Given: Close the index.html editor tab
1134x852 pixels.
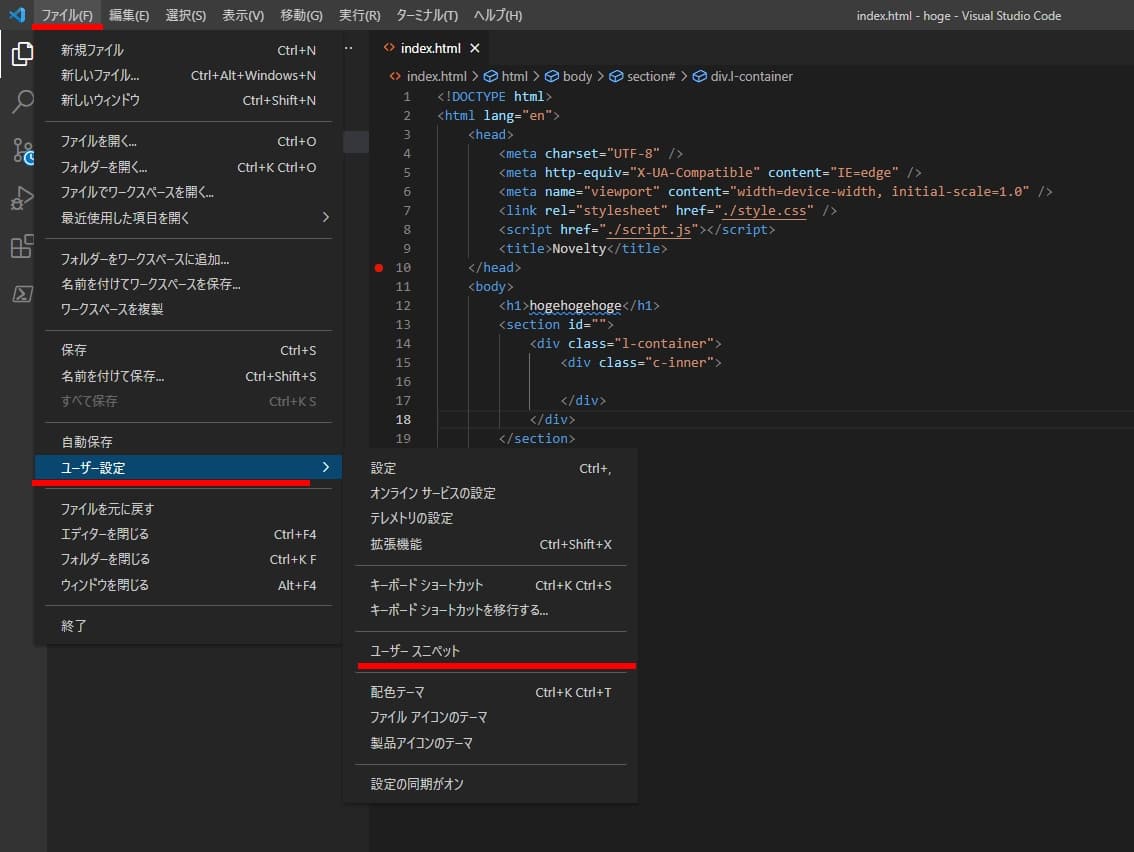Looking at the screenshot, I should click(x=475, y=48).
